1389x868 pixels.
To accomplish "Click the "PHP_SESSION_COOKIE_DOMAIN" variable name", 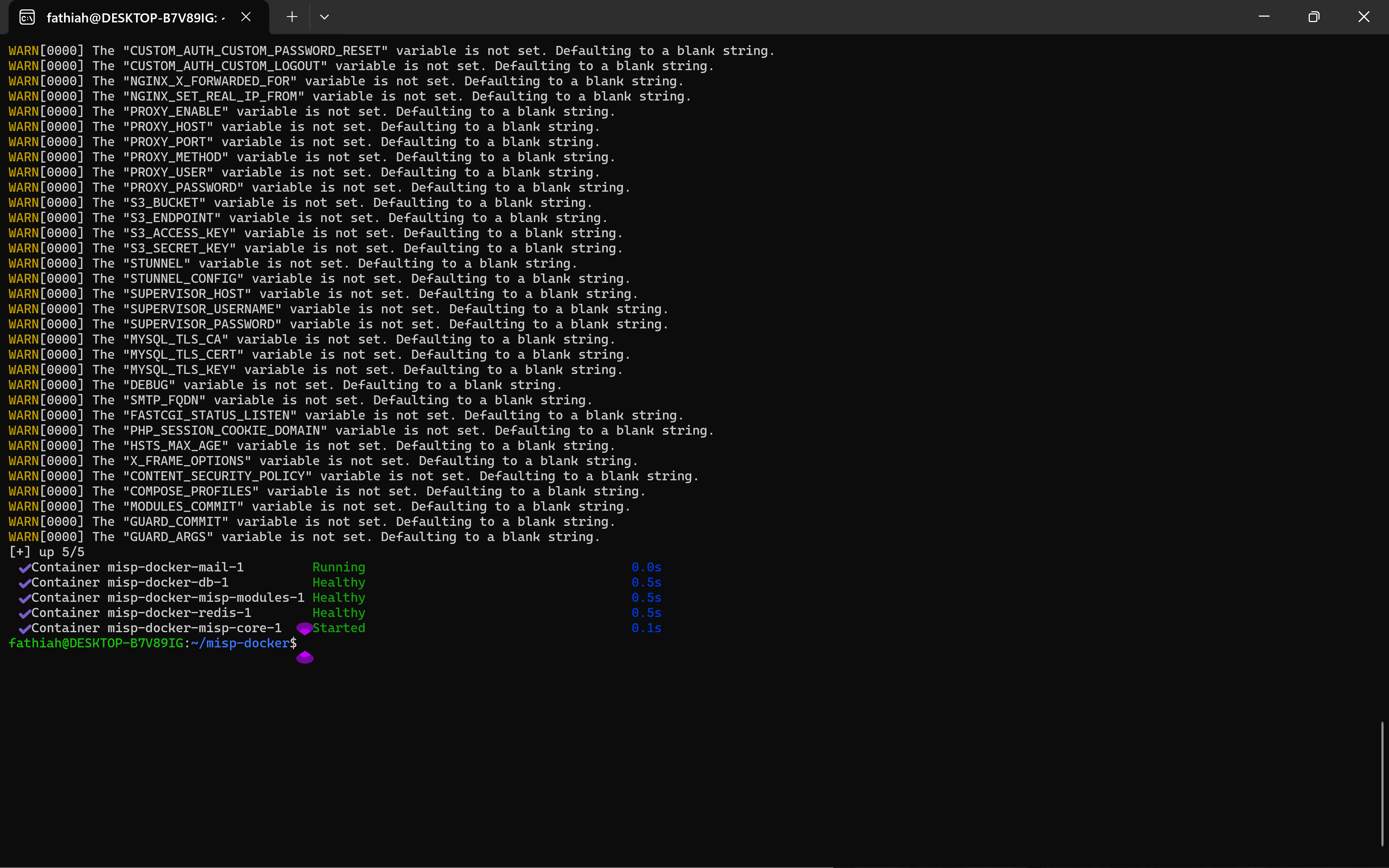I will click(225, 431).
